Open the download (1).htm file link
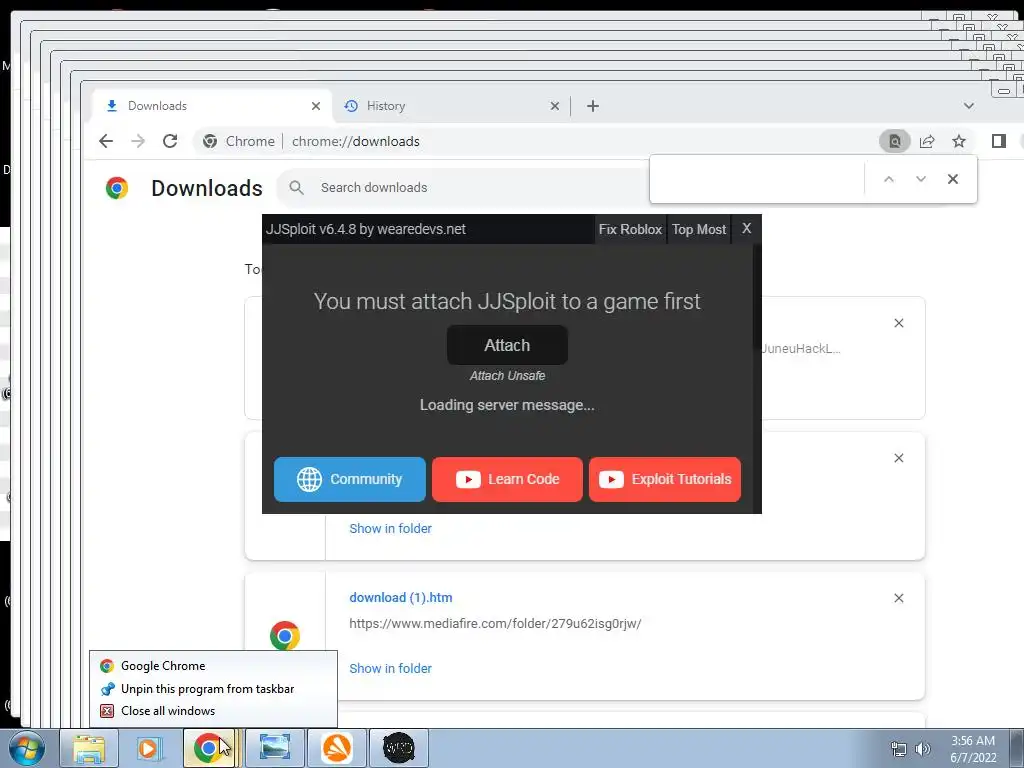This screenshot has height=768, width=1024. pyautogui.click(x=400, y=598)
